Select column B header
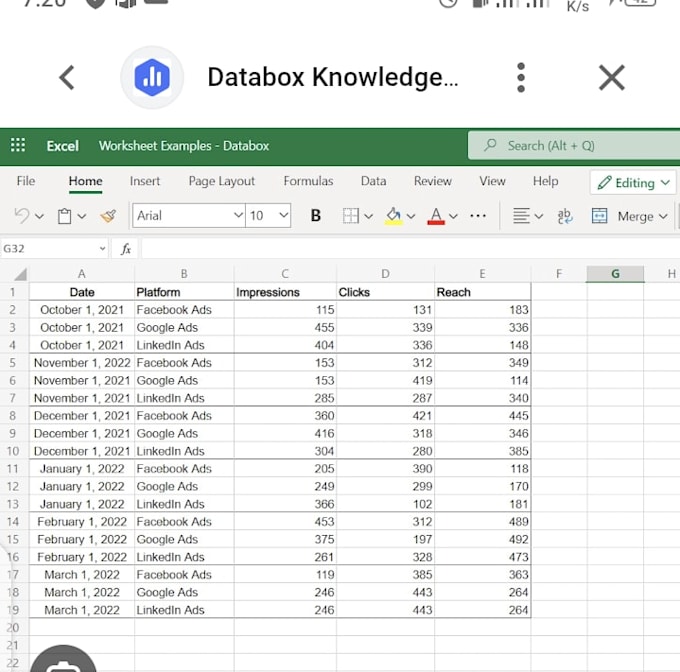 click(184, 274)
